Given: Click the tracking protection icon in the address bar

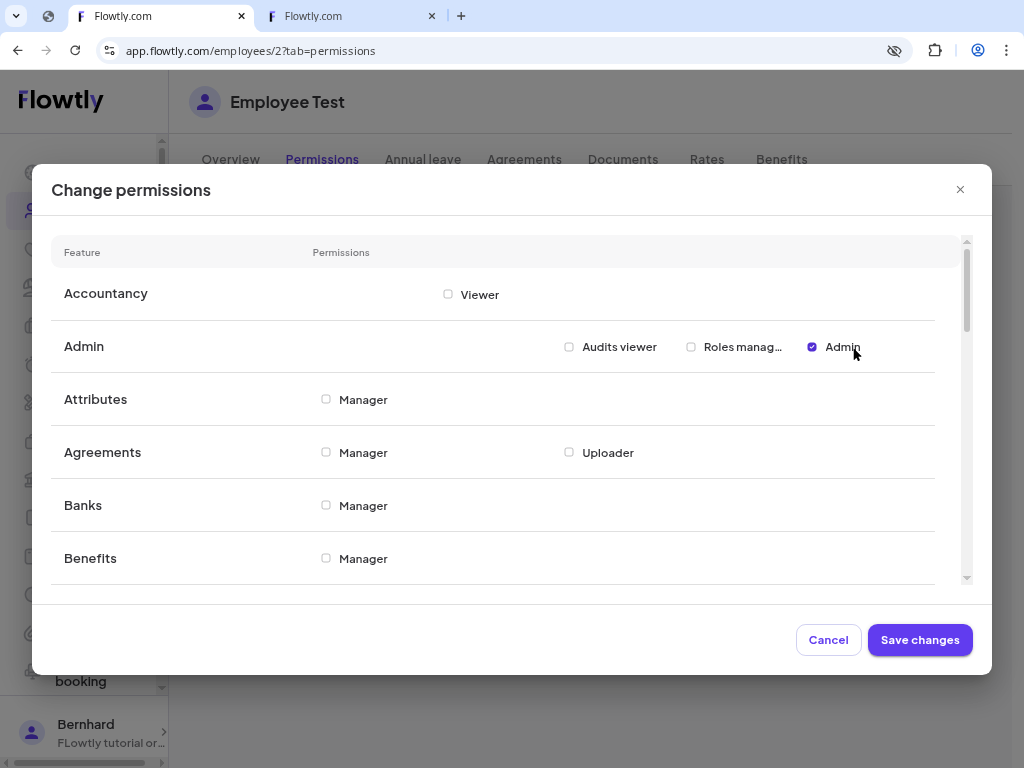Looking at the screenshot, I should pos(894,50).
